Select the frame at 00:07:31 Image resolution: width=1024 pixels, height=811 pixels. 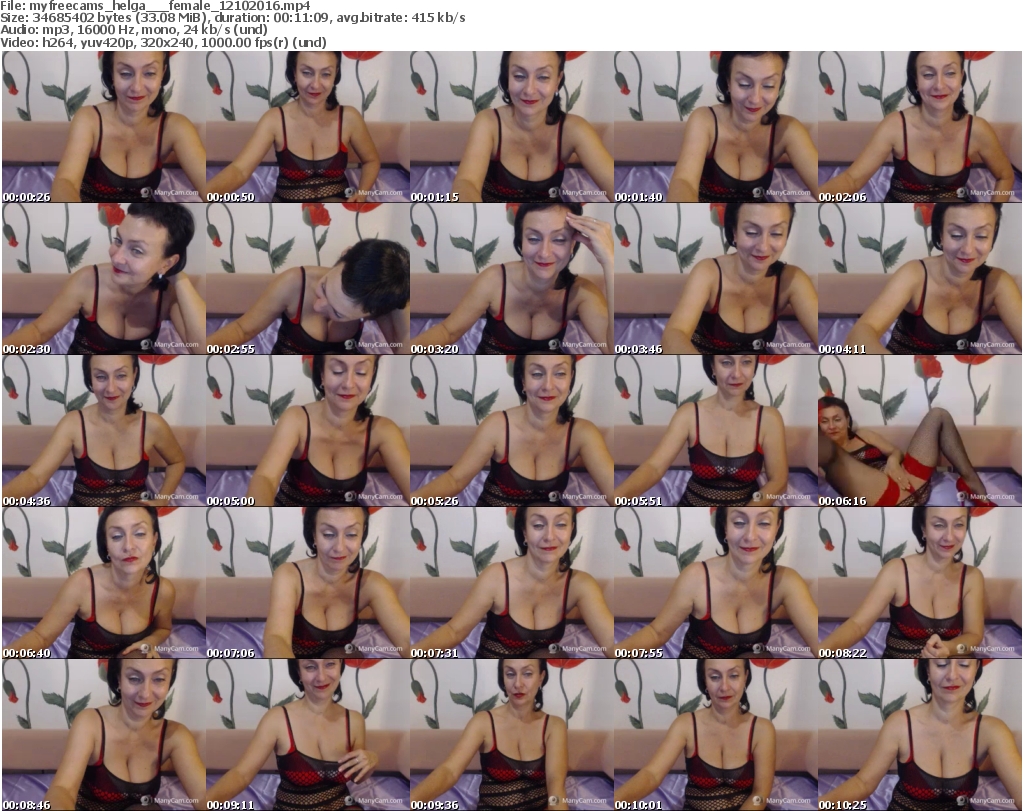click(511, 583)
